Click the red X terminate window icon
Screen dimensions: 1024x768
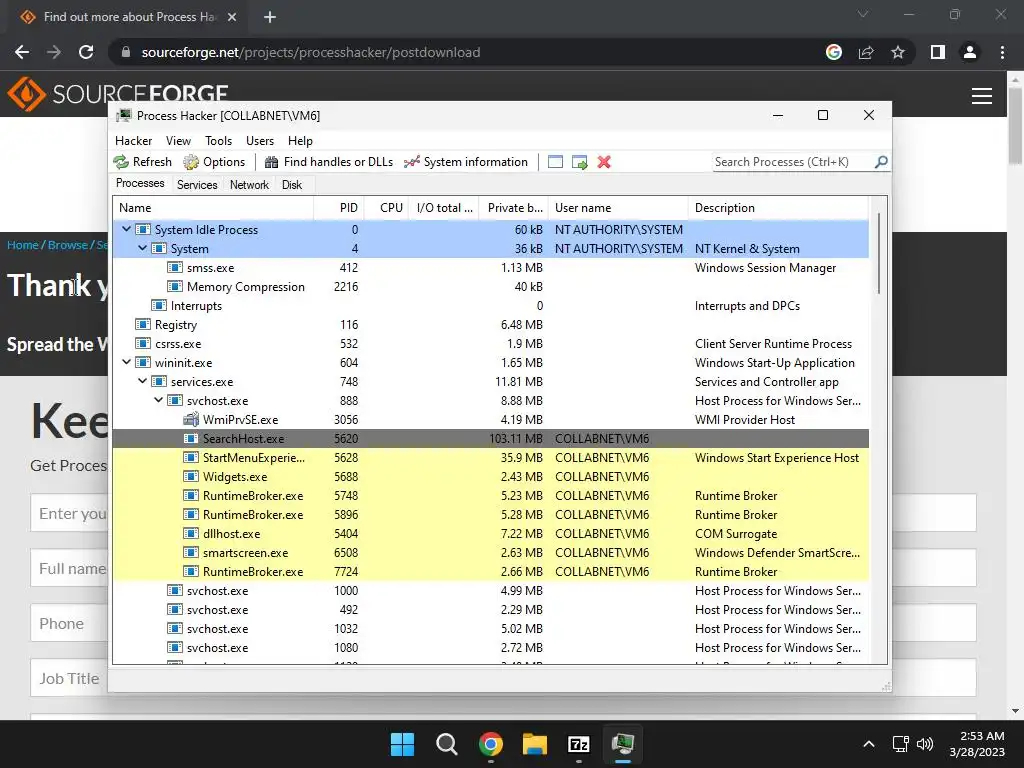604,162
